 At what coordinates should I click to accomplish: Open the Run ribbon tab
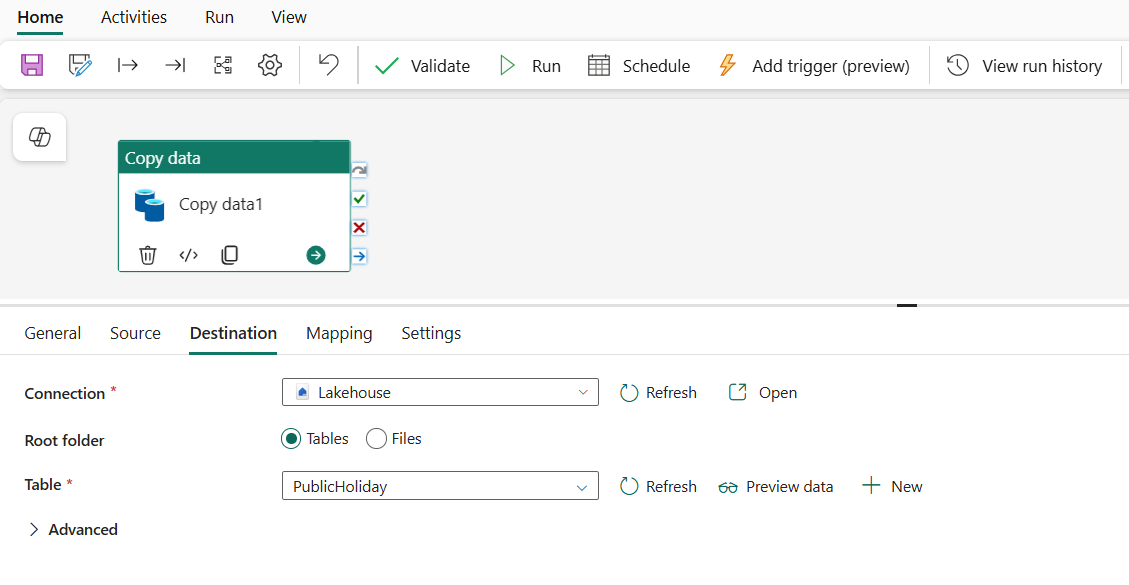[x=219, y=17]
